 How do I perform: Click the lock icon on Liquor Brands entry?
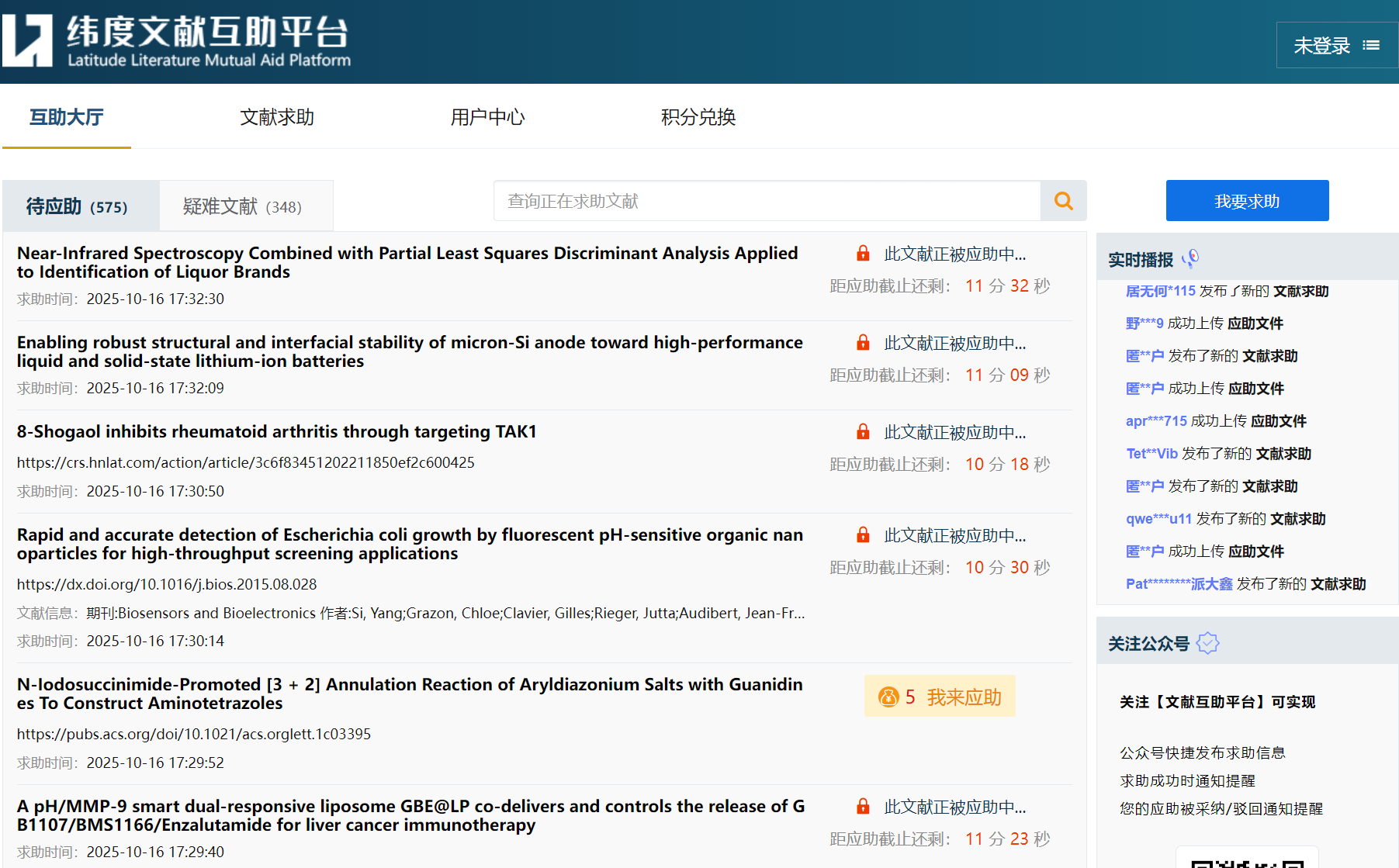point(863,254)
